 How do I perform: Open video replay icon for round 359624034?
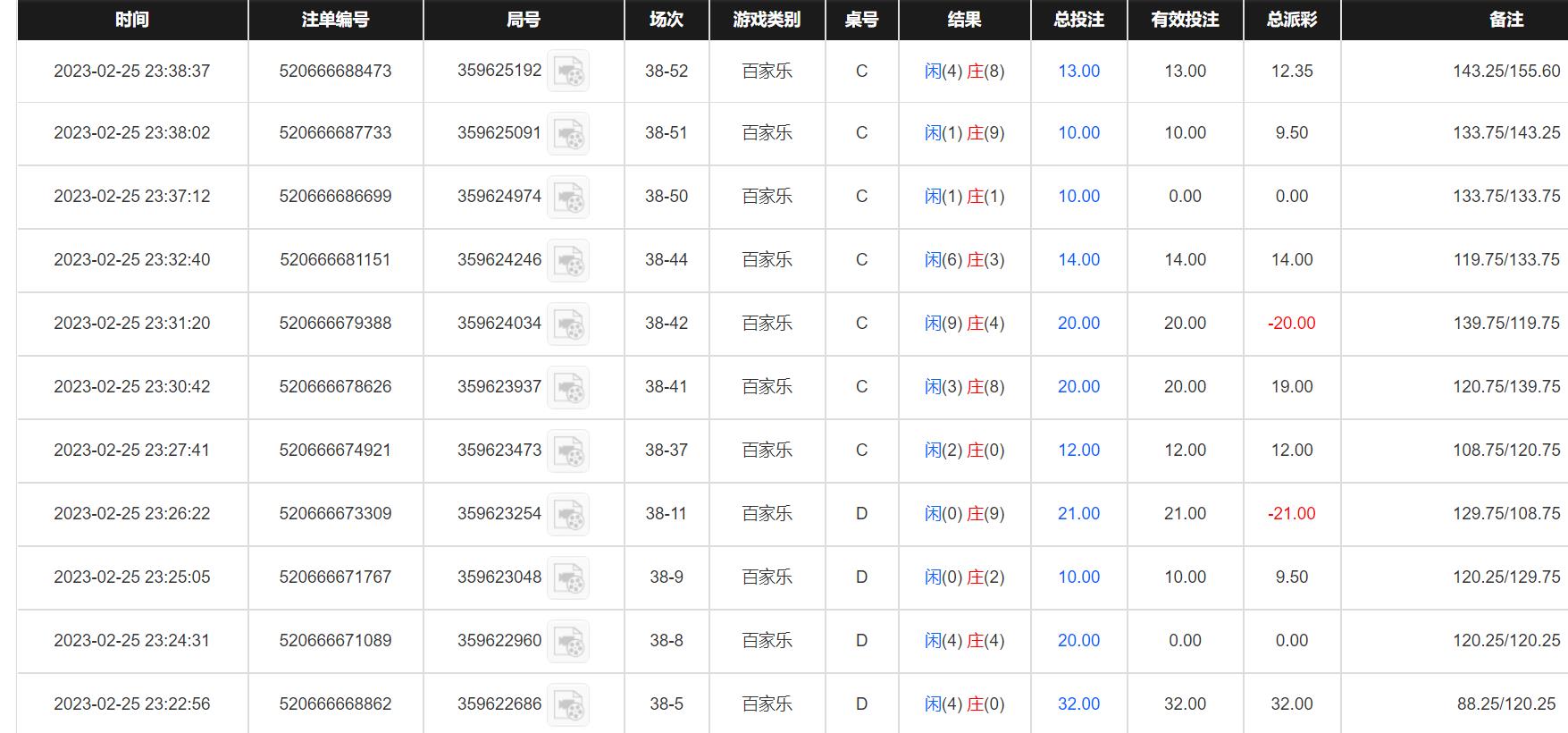568,324
